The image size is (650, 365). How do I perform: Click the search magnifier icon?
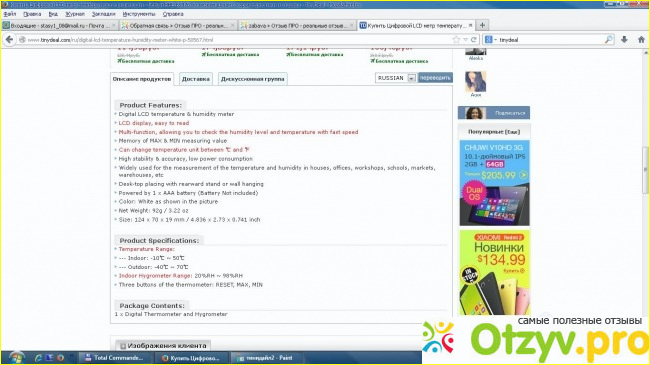pos(609,39)
